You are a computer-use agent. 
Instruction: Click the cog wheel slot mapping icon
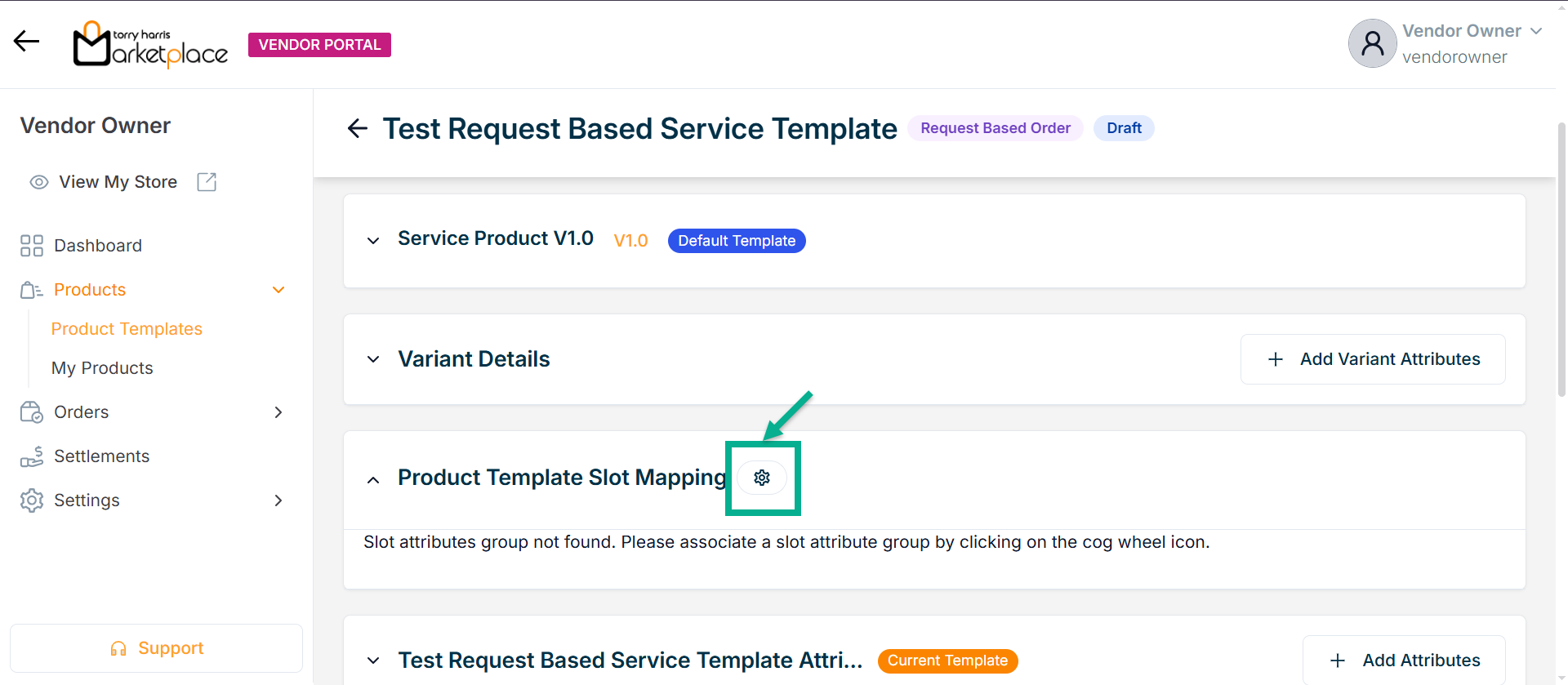click(762, 478)
